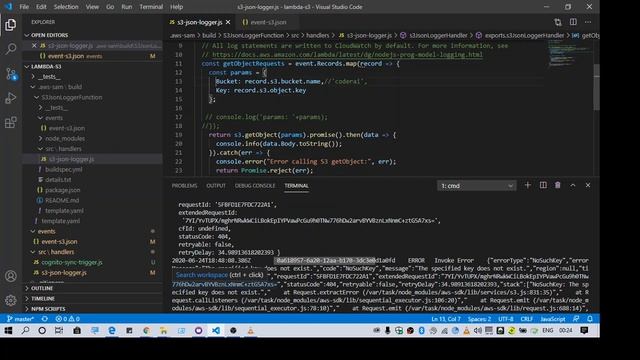This screenshot has height=360, width=640.
Task: Close the s3-json-logger.js editor tab
Action: tap(228, 22)
